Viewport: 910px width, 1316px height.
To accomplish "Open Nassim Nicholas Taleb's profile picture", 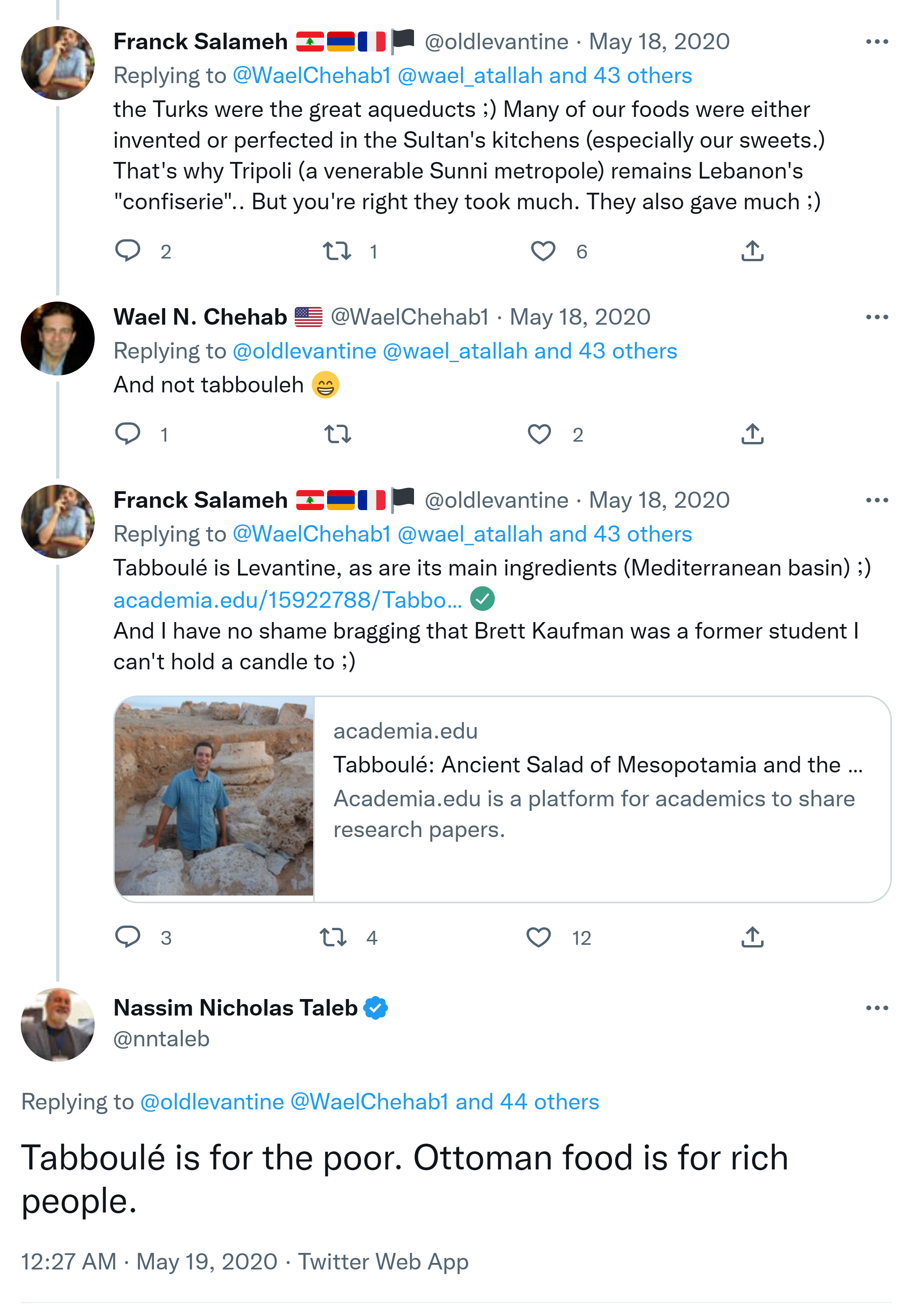I will pyautogui.click(x=58, y=1024).
